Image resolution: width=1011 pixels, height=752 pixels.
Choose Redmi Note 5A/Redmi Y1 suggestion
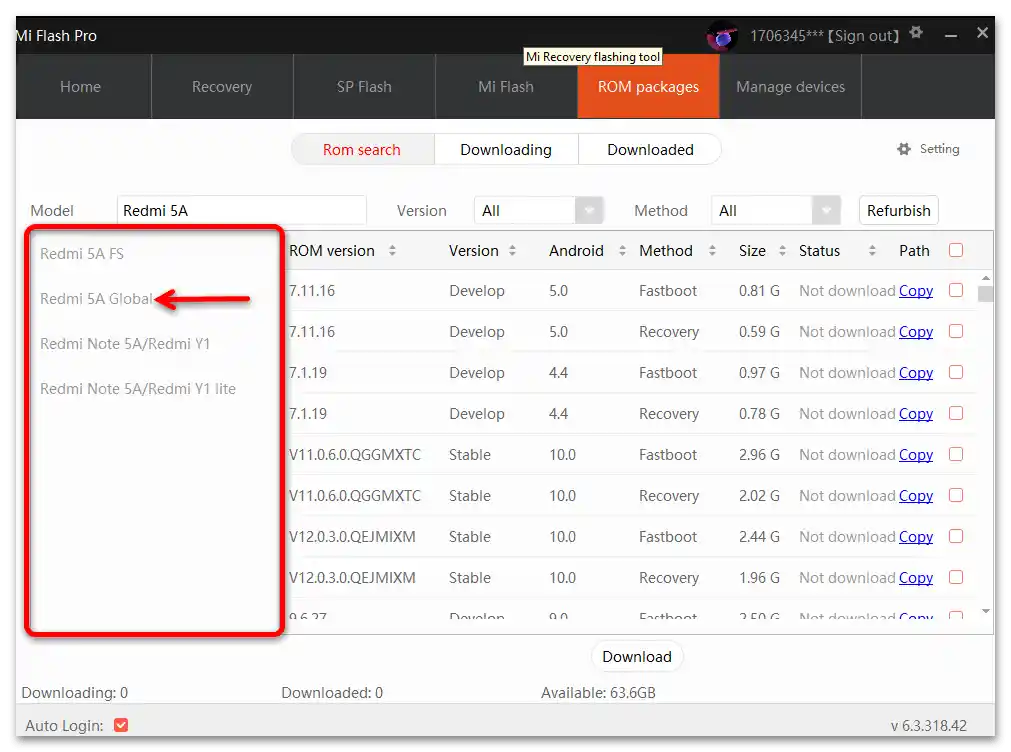click(x=125, y=344)
